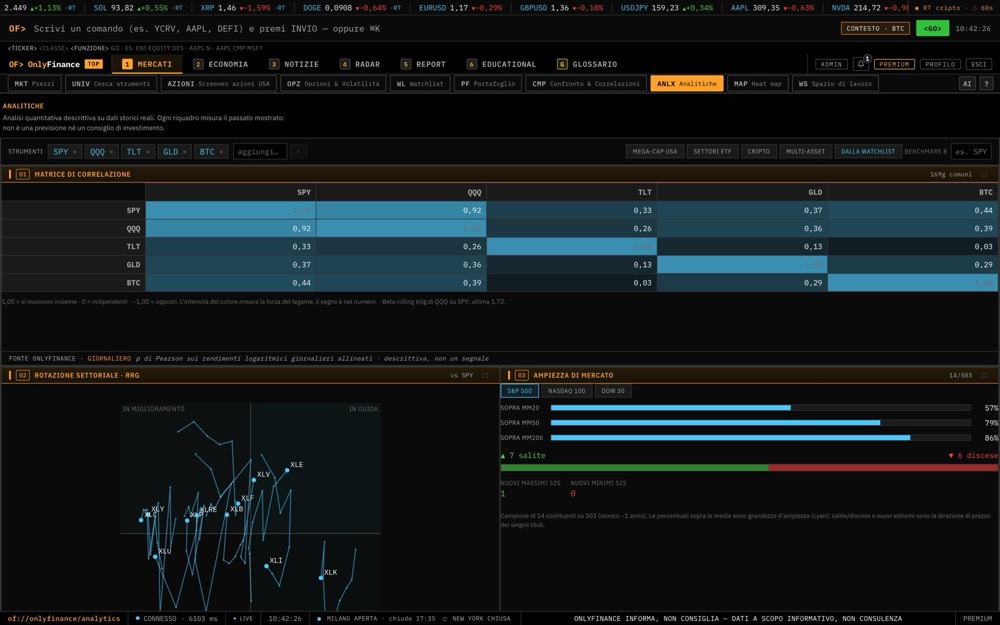
Task: Apply the MEGA-CAP USA preset
Action: tap(655, 152)
